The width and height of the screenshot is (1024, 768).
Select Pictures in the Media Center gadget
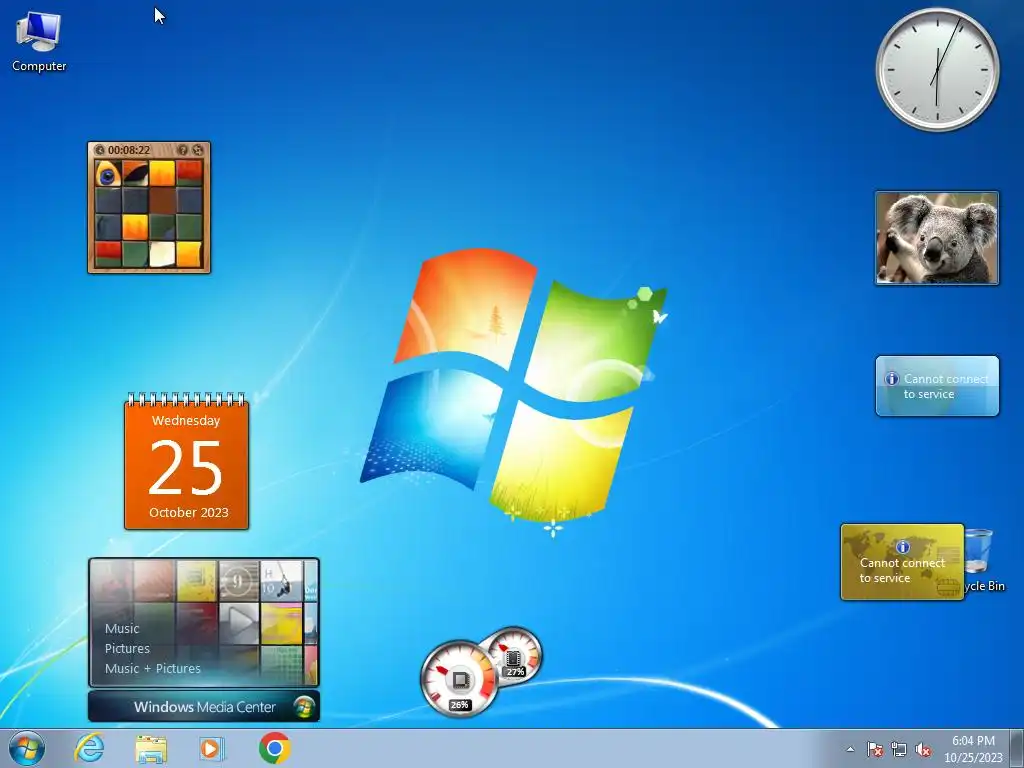(x=127, y=648)
